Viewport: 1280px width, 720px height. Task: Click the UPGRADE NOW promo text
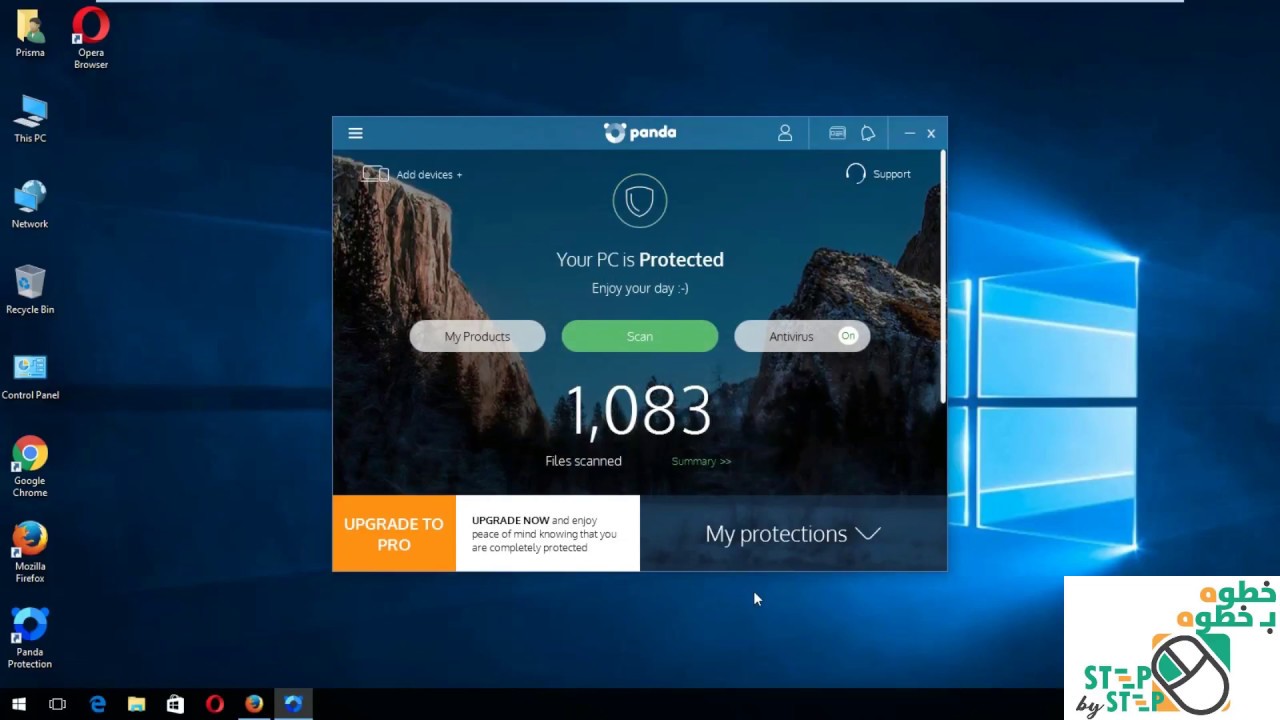point(547,534)
